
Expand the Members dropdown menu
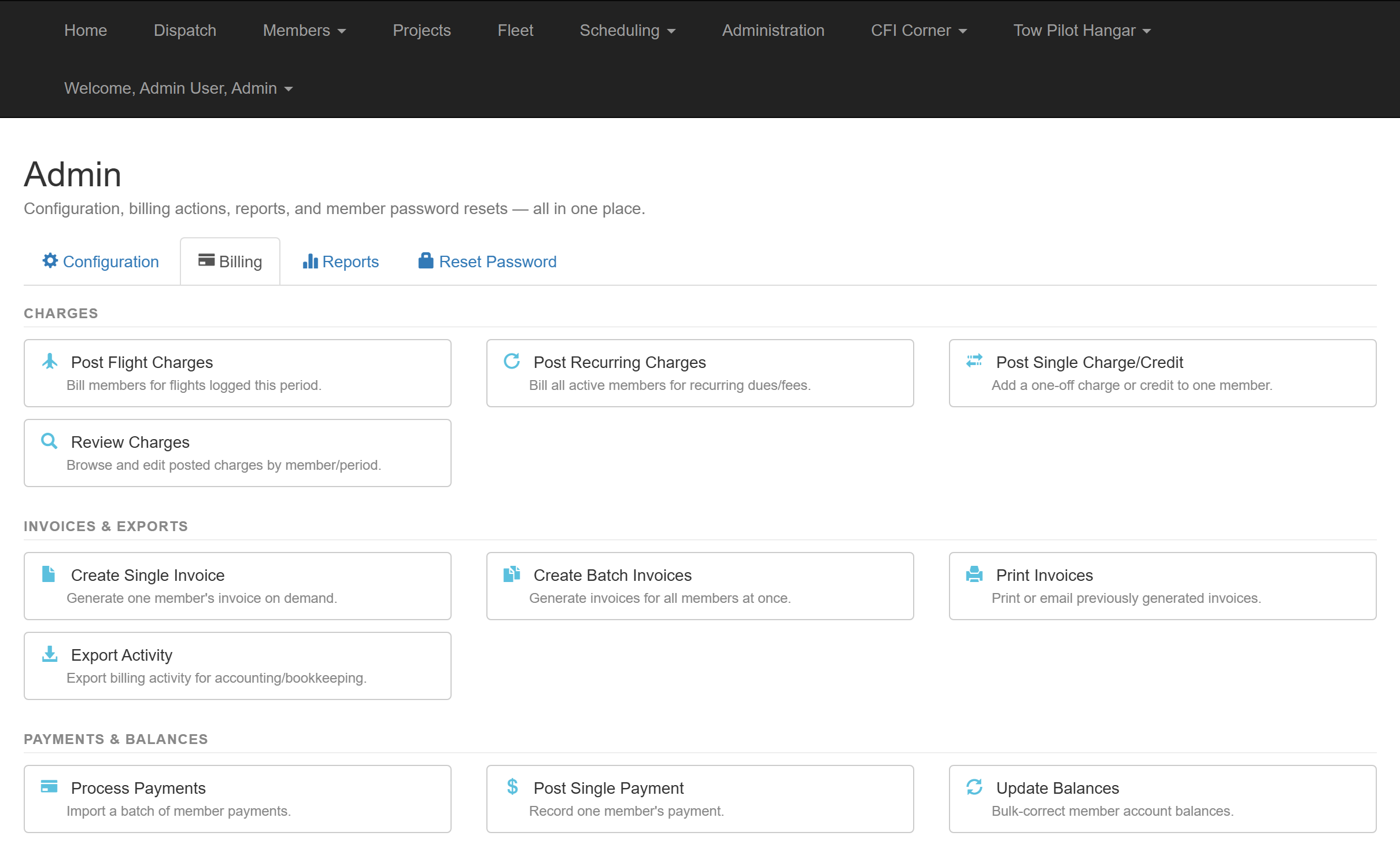[x=304, y=30]
